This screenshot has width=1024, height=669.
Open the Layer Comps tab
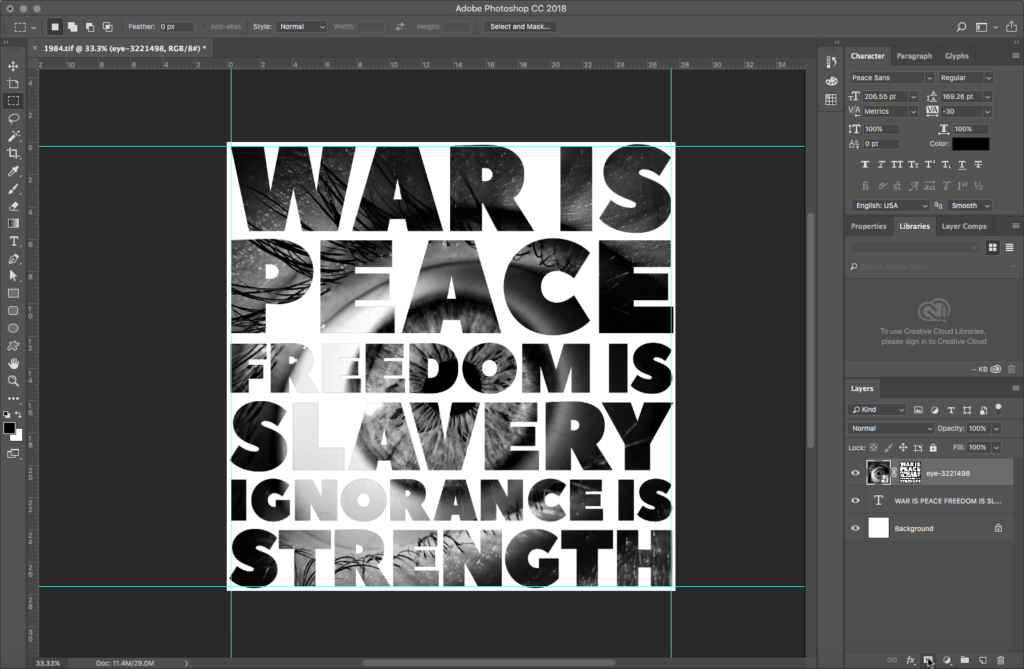click(x=964, y=226)
